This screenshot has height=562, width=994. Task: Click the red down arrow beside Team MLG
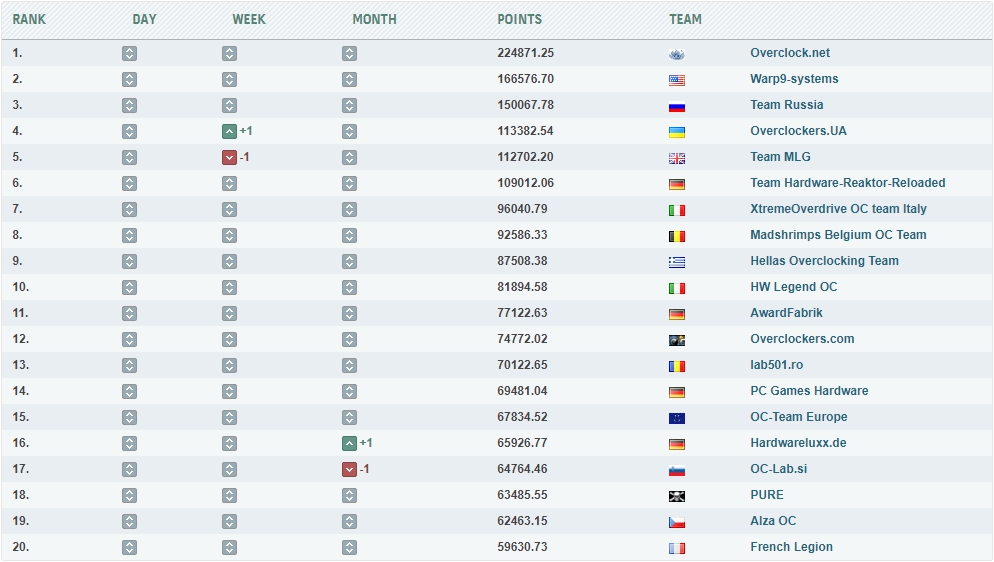click(x=229, y=157)
